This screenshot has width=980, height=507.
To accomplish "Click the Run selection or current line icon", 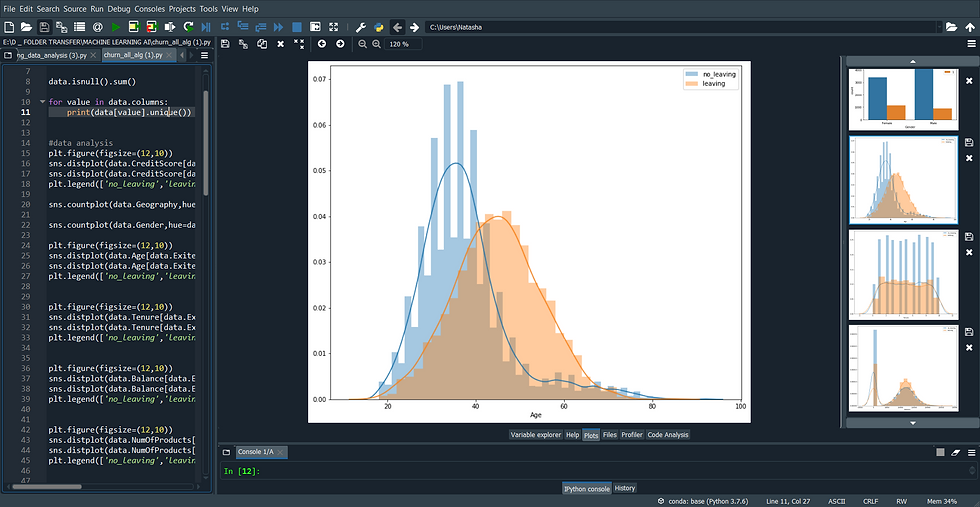I will click(x=170, y=27).
